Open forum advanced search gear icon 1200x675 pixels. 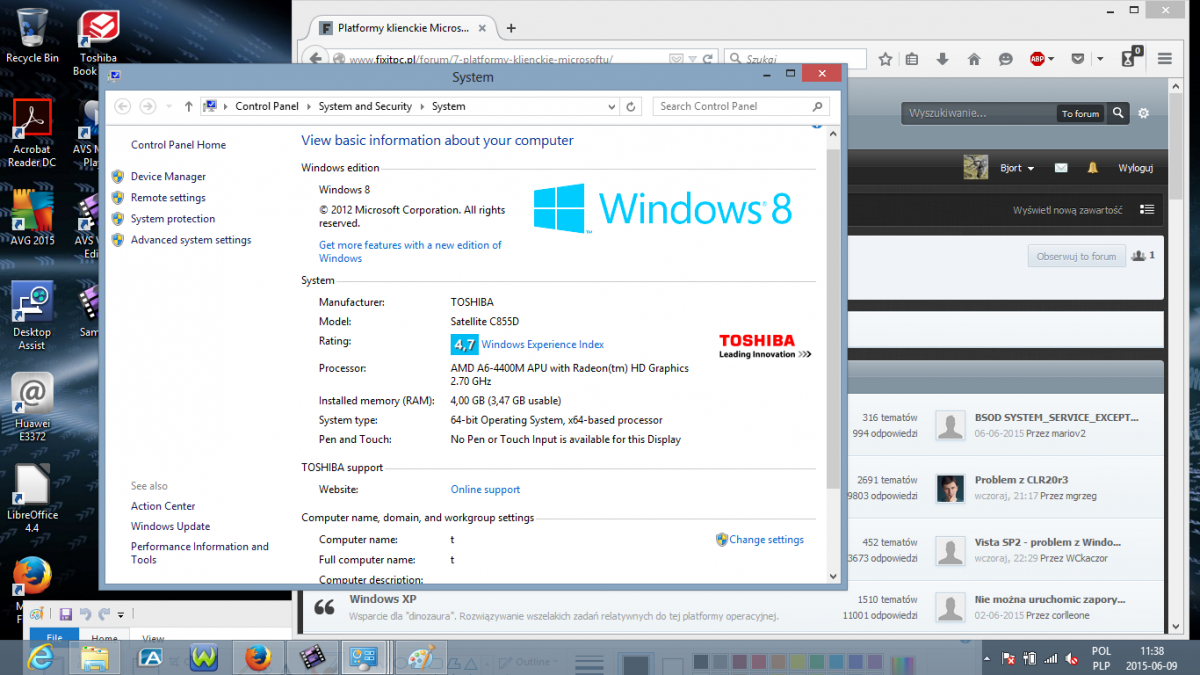1144,113
